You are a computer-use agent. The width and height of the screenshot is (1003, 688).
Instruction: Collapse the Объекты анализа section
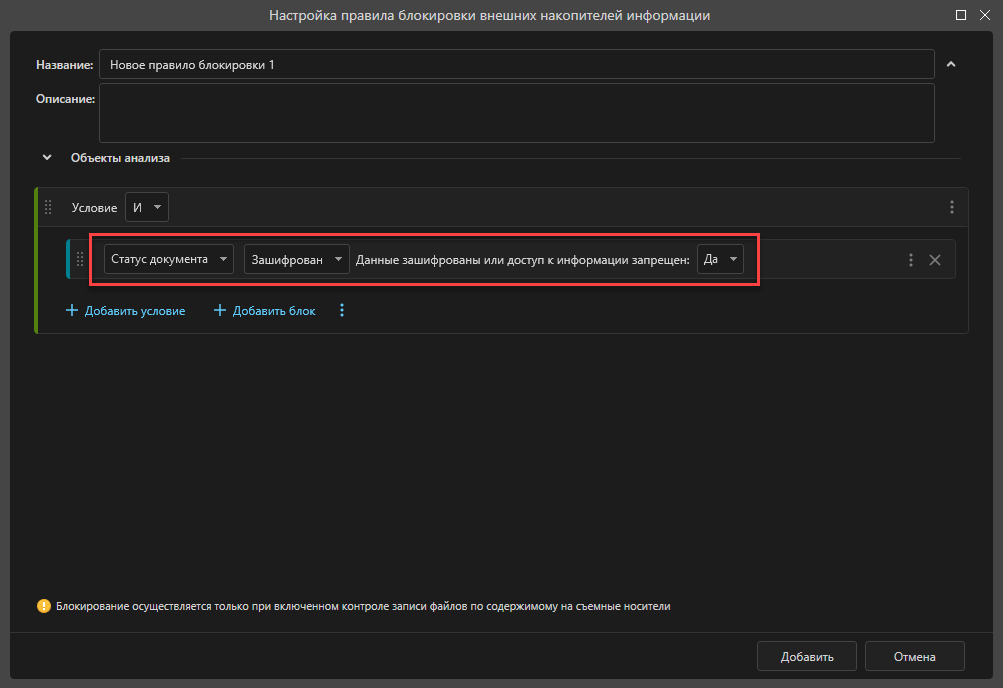point(47,157)
